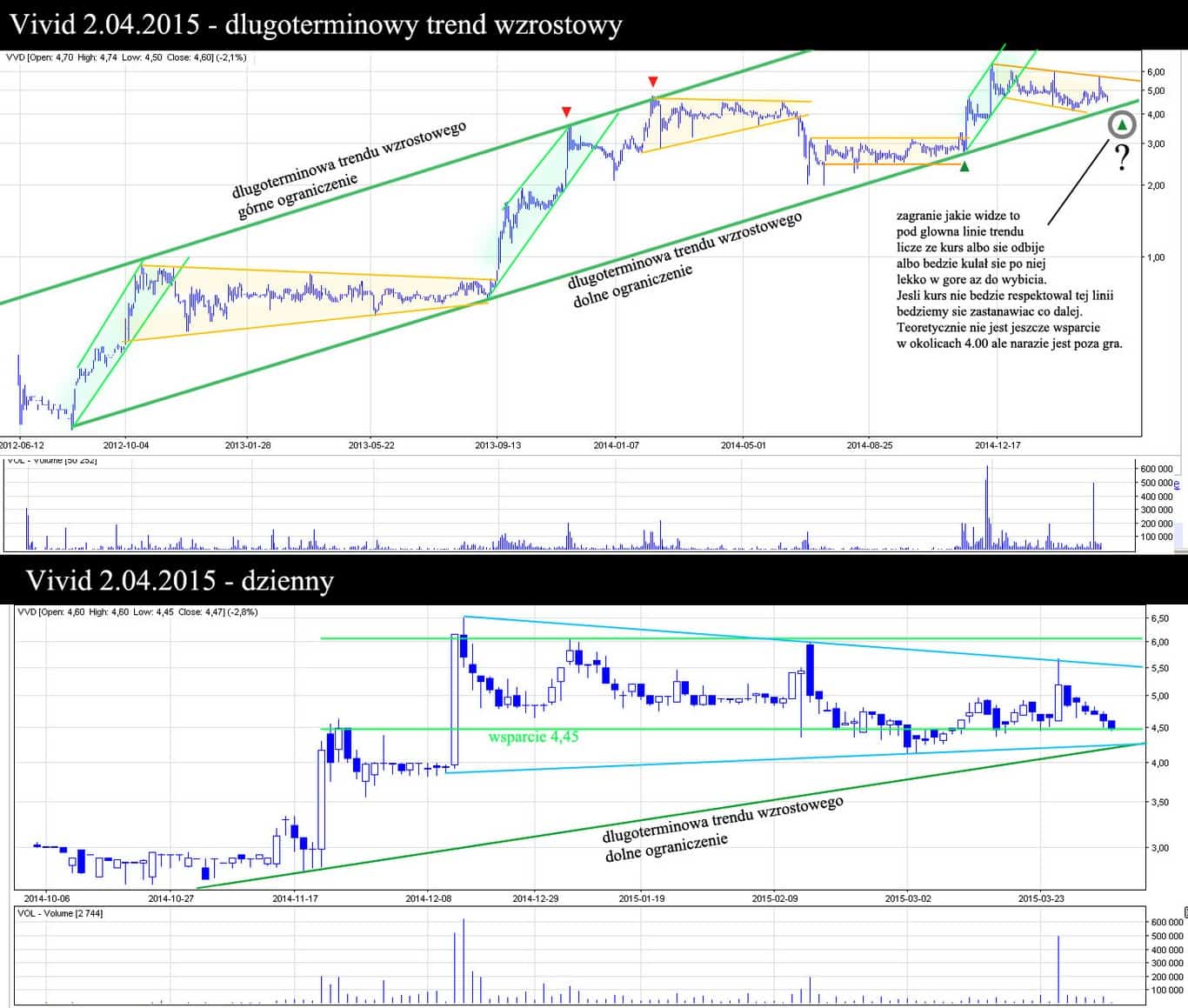
Task: Click the circled green triangle marker
Action: [x=1122, y=126]
